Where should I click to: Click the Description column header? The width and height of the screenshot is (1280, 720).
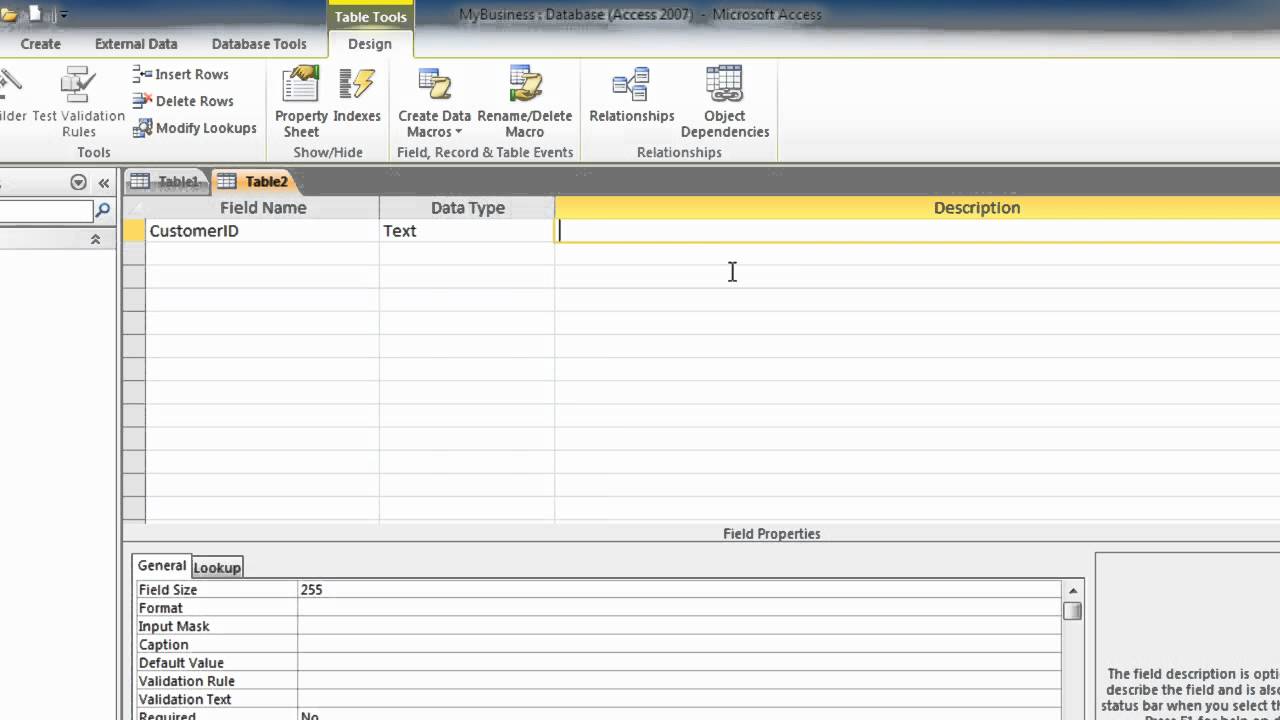[917, 208]
